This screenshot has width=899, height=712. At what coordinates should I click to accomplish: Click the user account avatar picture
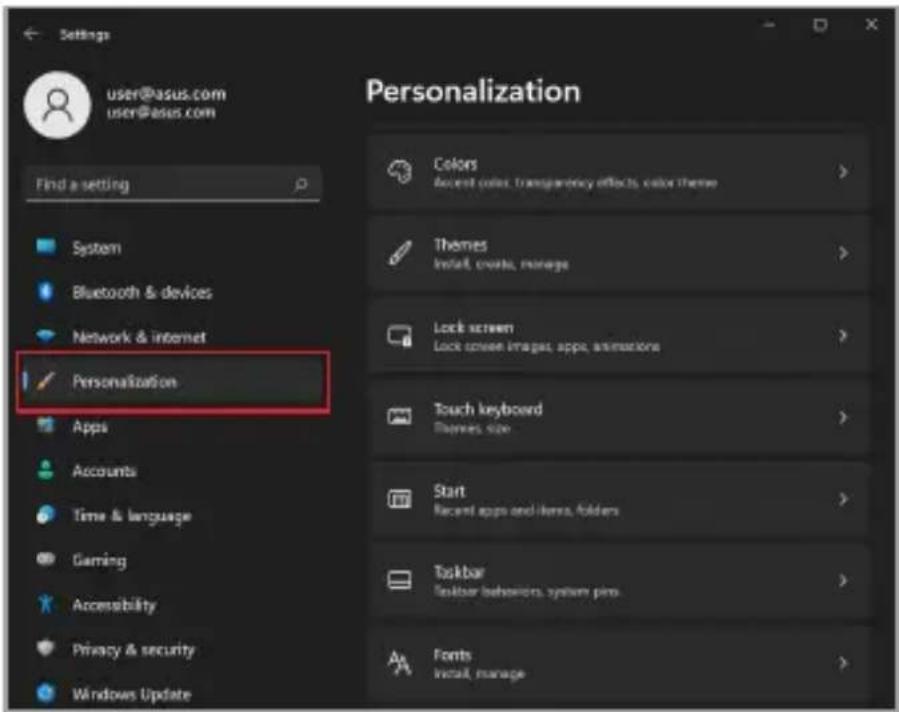click(57, 105)
